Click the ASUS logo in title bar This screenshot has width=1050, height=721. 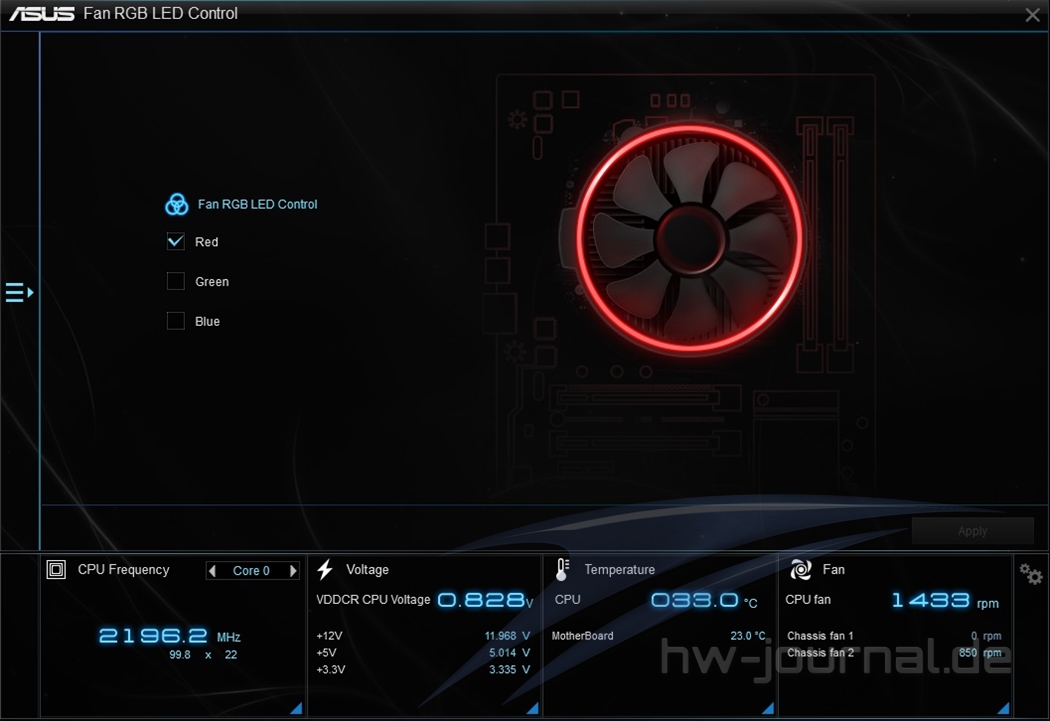(x=42, y=13)
